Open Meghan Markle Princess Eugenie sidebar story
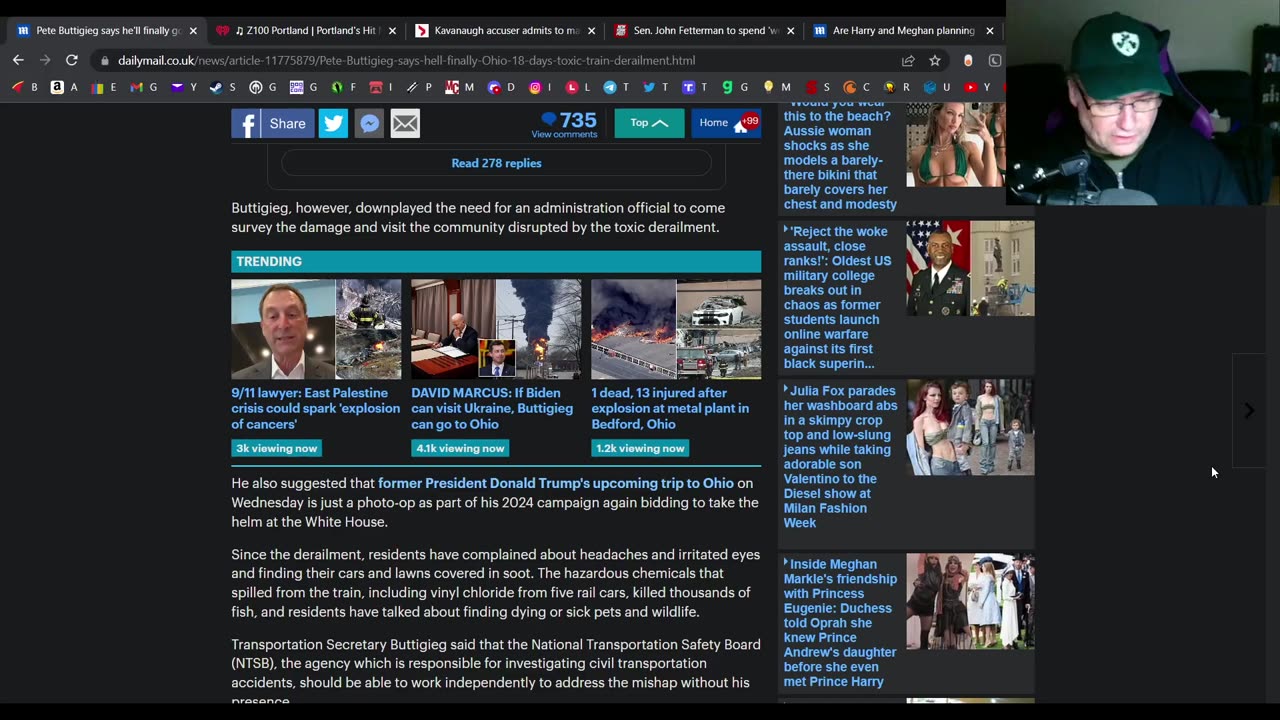Image resolution: width=1280 pixels, height=720 pixels. coord(840,623)
